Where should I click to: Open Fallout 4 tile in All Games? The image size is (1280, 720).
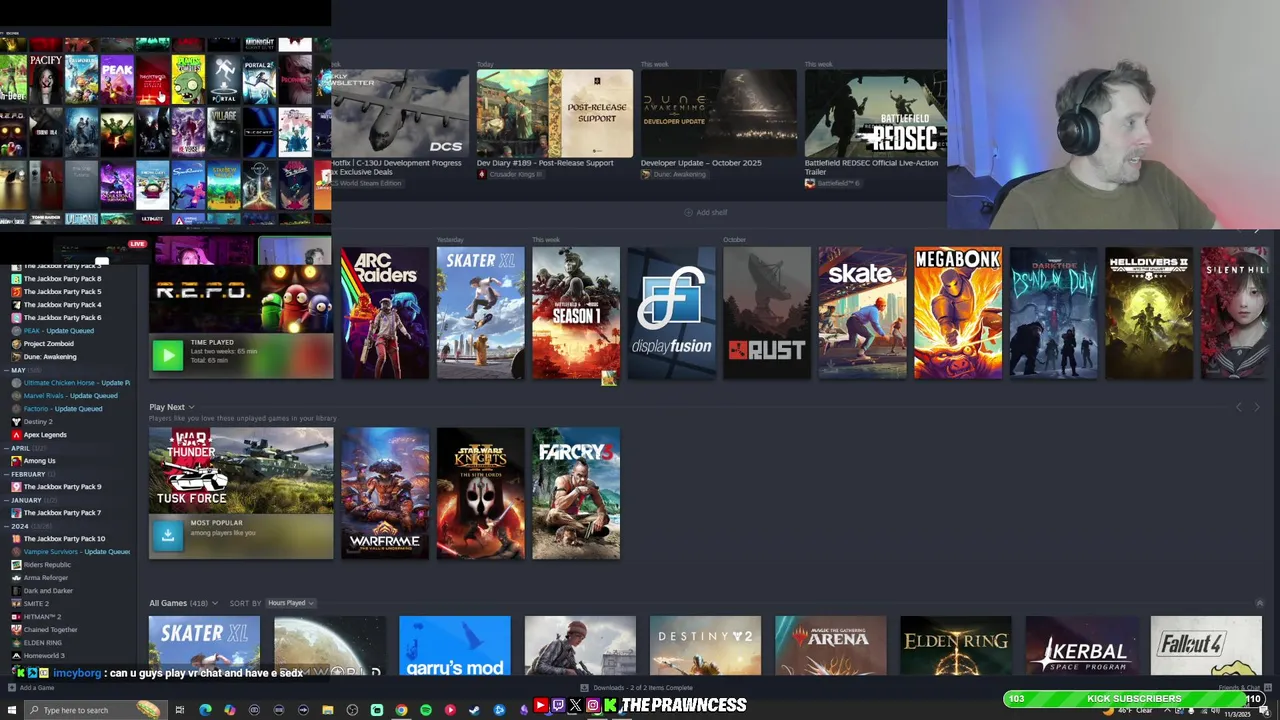pyautogui.click(x=1206, y=647)
